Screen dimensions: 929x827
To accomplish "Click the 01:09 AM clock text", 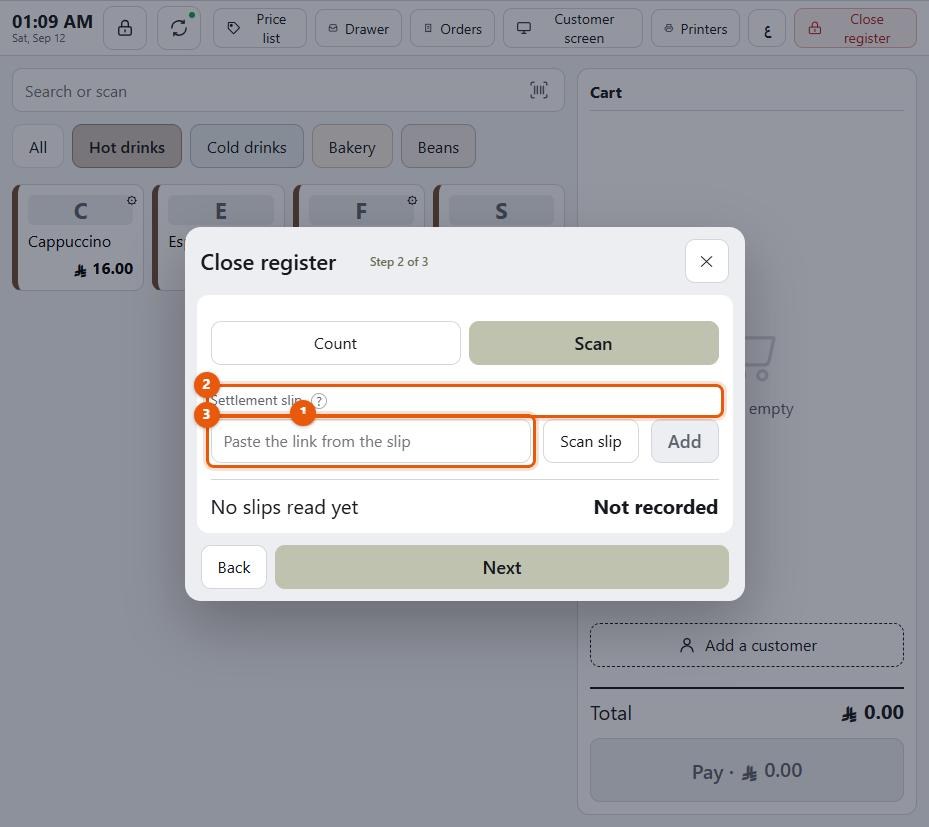I will 52,21.
